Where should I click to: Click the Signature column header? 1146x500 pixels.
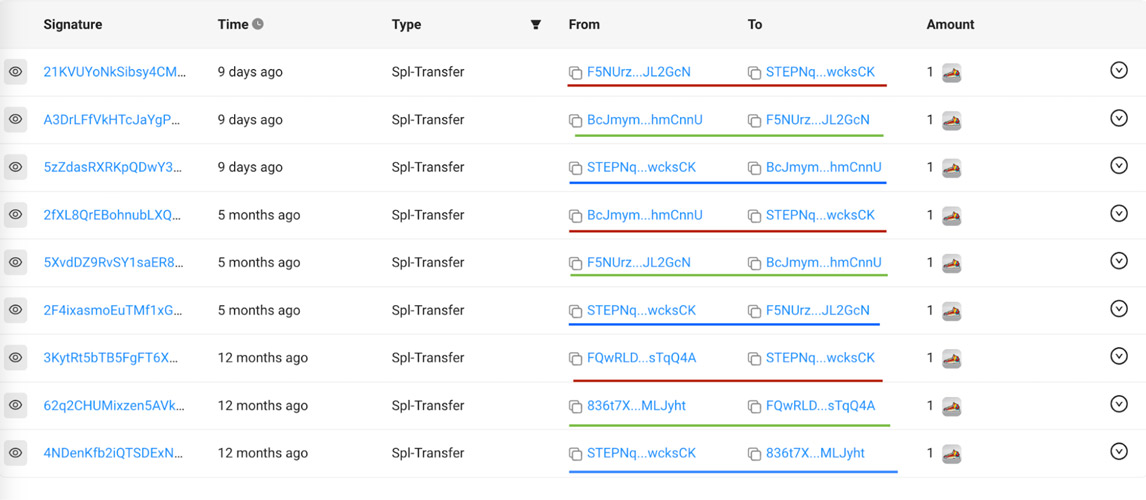[72, 24]
